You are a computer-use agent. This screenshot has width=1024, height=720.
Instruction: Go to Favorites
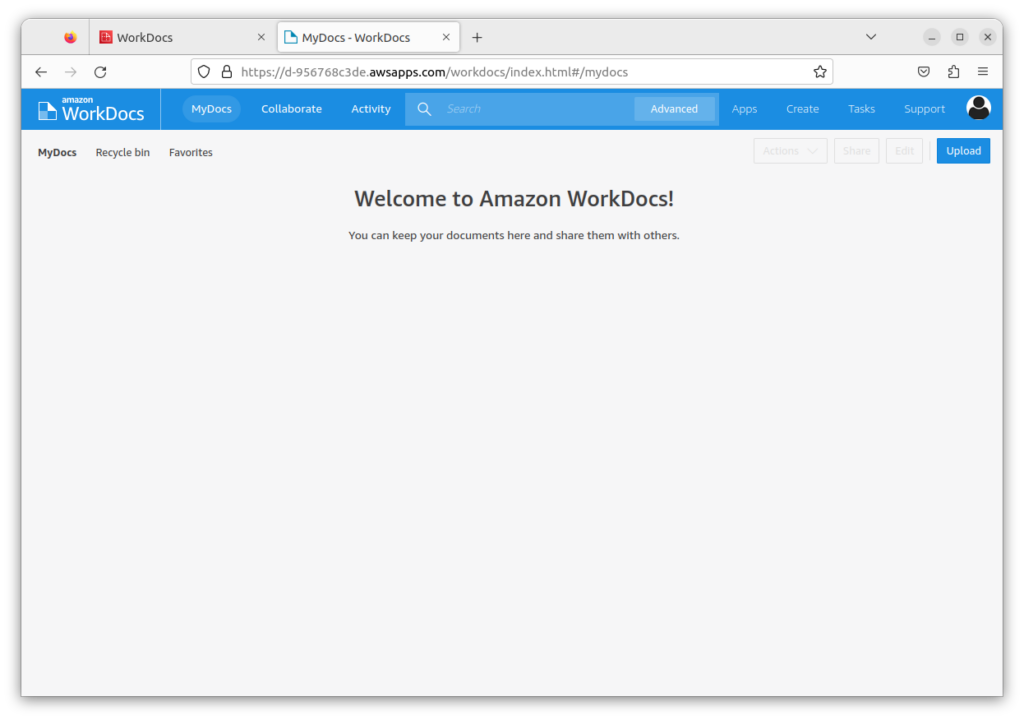tap(190, 152)
